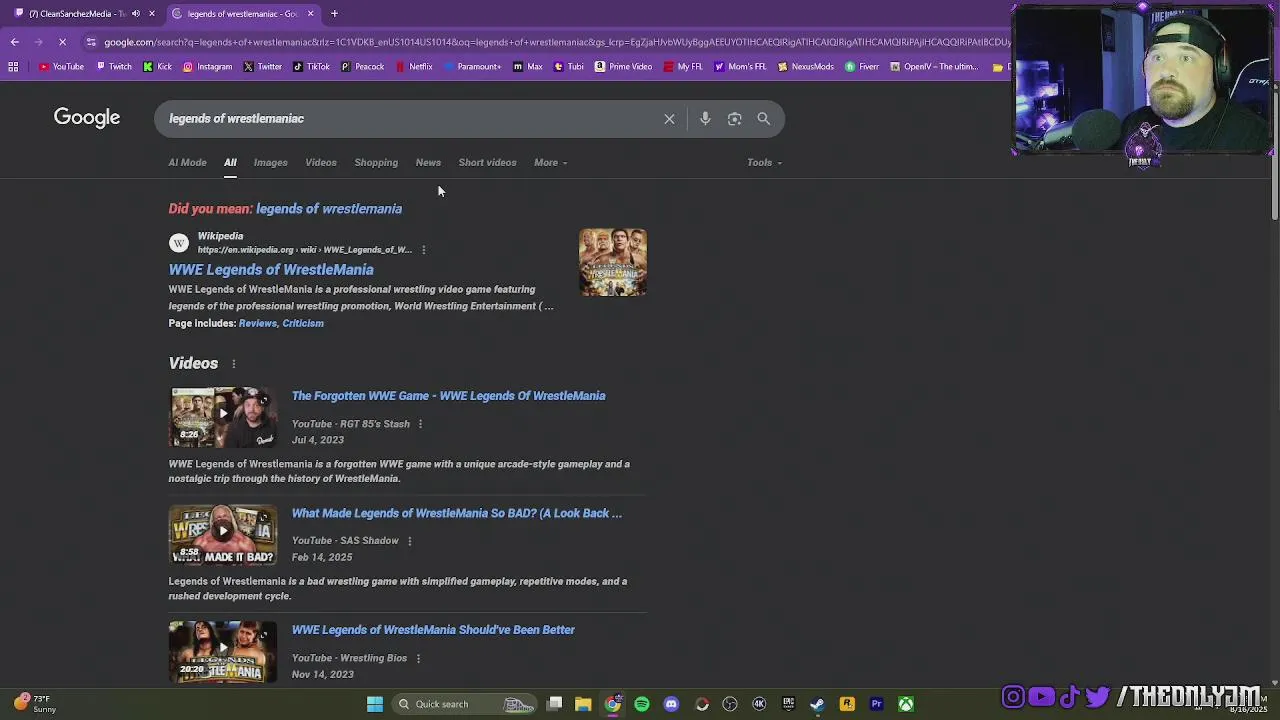The height and width of the screenshot is (720, 1280).
Task: Open the Instagram bookmark
Action: coord(207,67)
